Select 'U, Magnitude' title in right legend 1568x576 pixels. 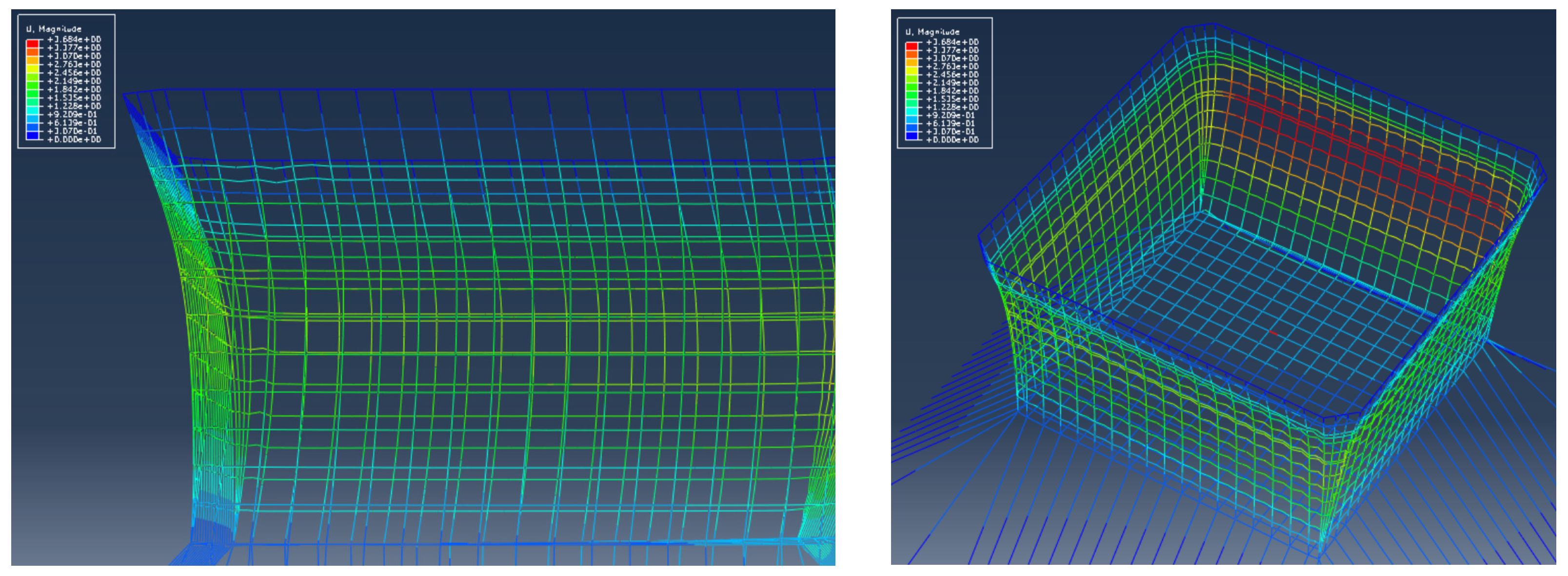click(933, 32)
